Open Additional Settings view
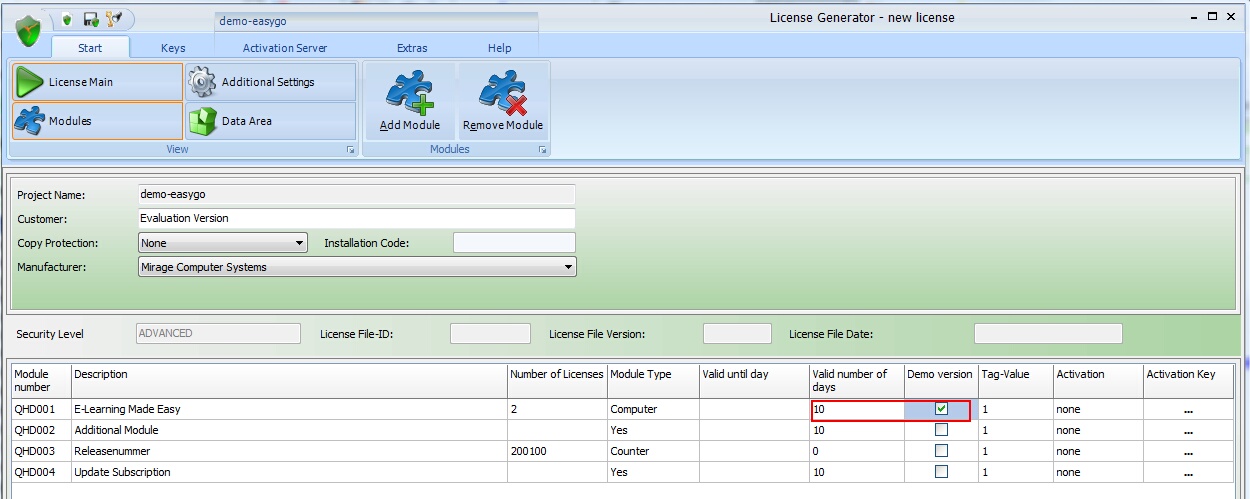This screenshot has height=499, width=1250. coord(270,82)
